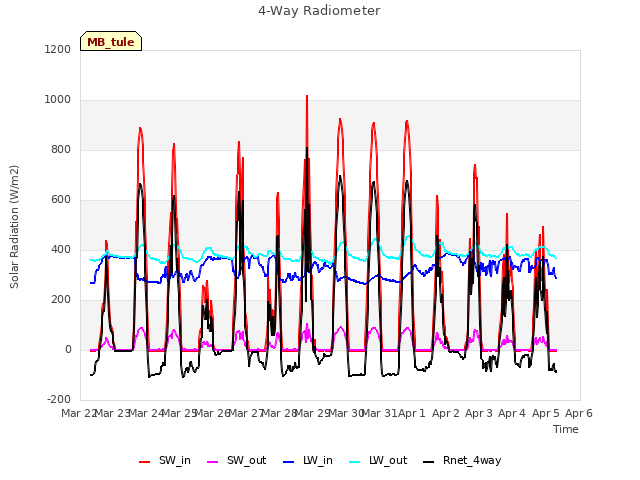Image resolution: width=640 pixels, height=480 pixels.
Task: Toggle Rnet_4way series in legend
Action: point(462,461)
